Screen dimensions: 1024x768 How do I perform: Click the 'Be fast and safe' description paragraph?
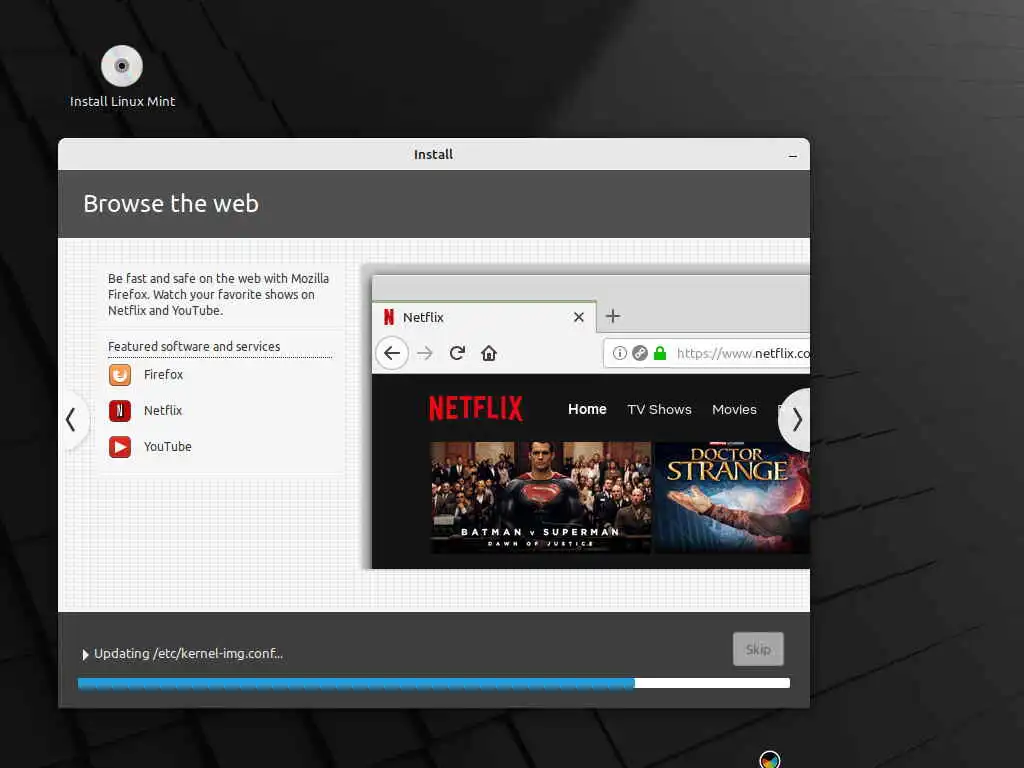click(218, 295)
